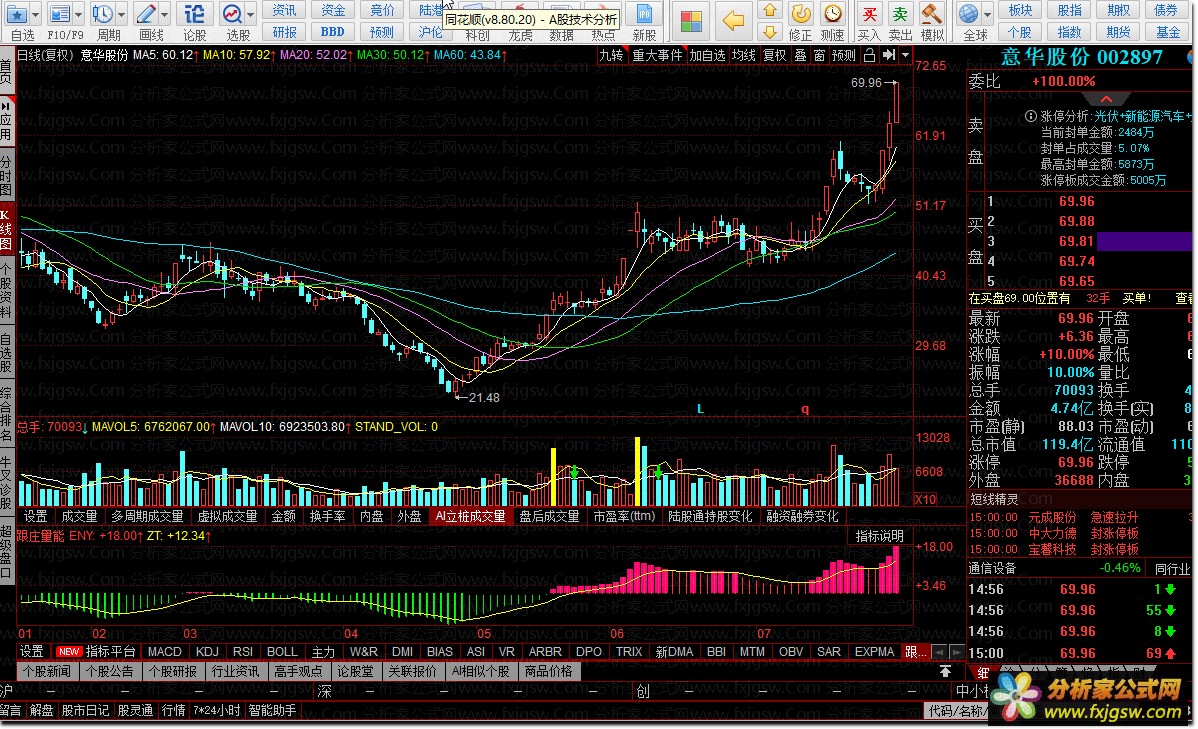This screenshot has height=729, width=1198.
Task: Open the F10/F9 company info icon
Action: tap(59, 14)
